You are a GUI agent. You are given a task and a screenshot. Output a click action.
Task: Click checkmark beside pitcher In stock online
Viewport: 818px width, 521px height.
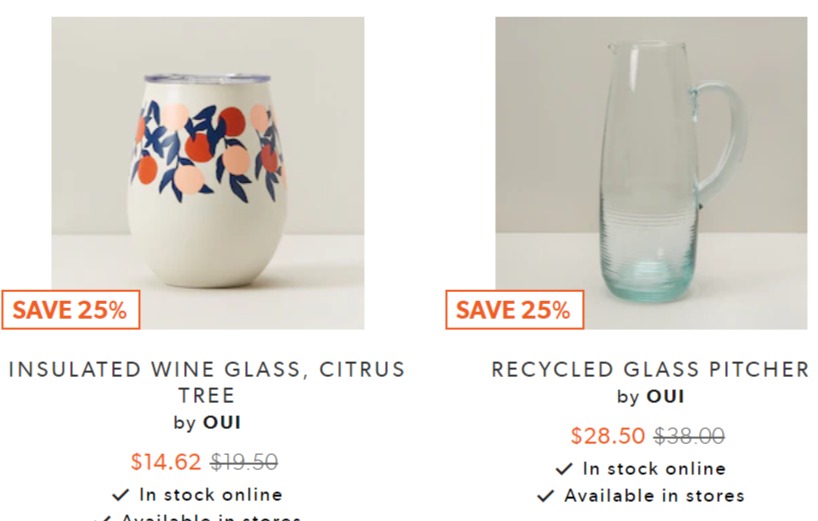click(x=564, y=469)
